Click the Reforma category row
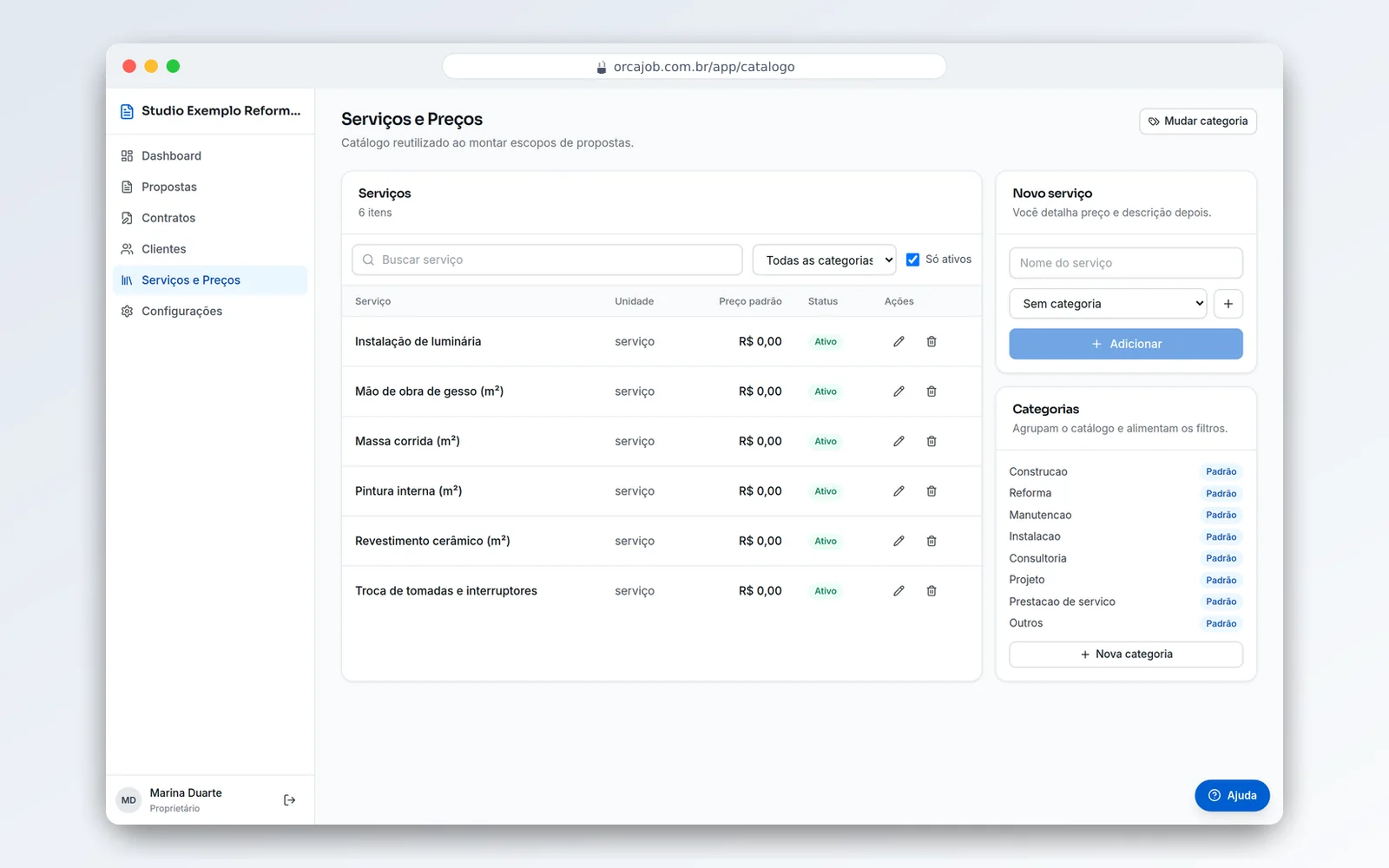This screenshot has height=868, width=1389. [1126, 493]
